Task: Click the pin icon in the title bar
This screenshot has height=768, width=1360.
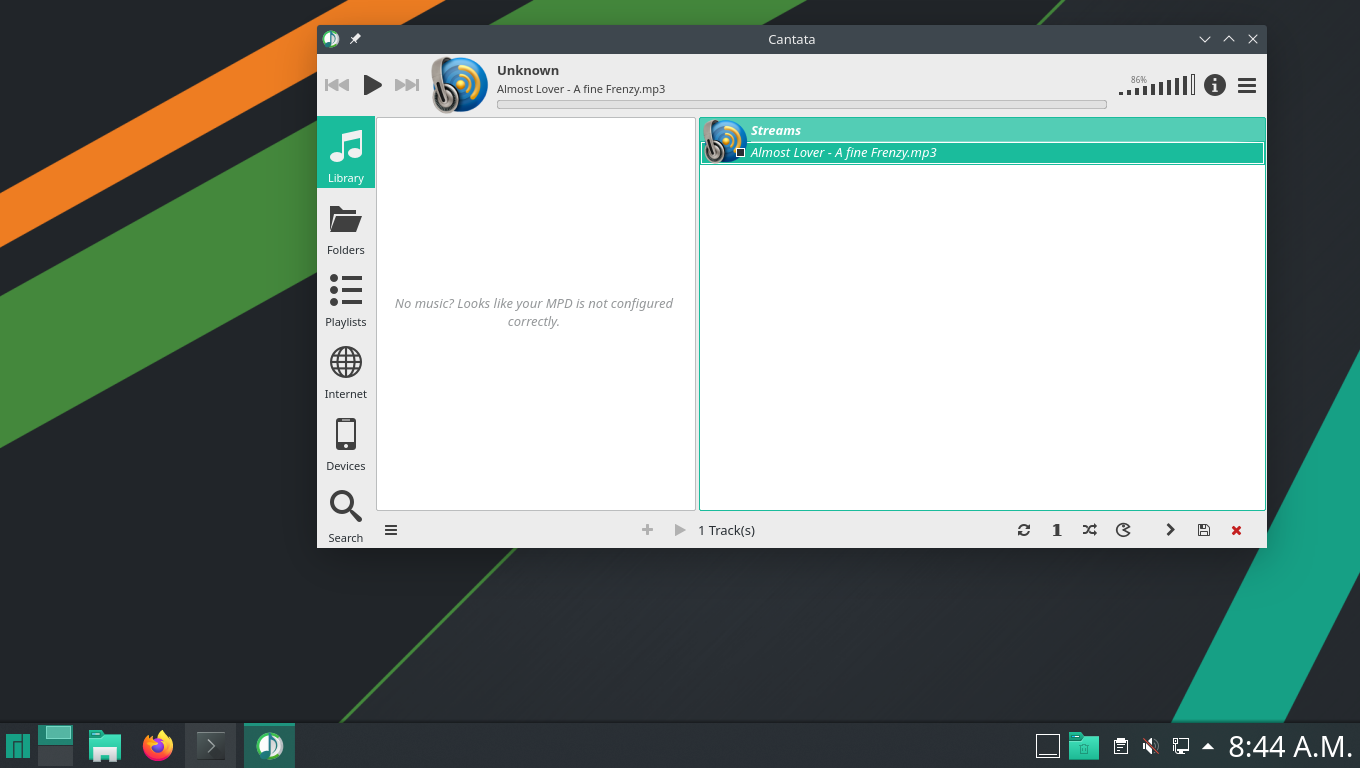Action: tap(355, 39)
